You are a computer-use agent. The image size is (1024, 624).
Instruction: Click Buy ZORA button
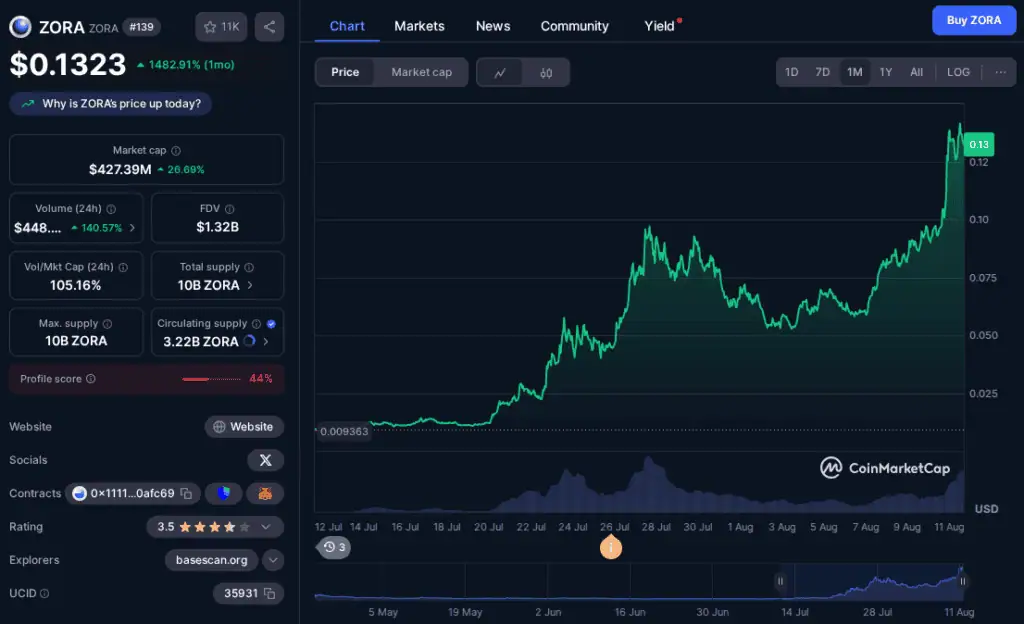tap(974, 20)
